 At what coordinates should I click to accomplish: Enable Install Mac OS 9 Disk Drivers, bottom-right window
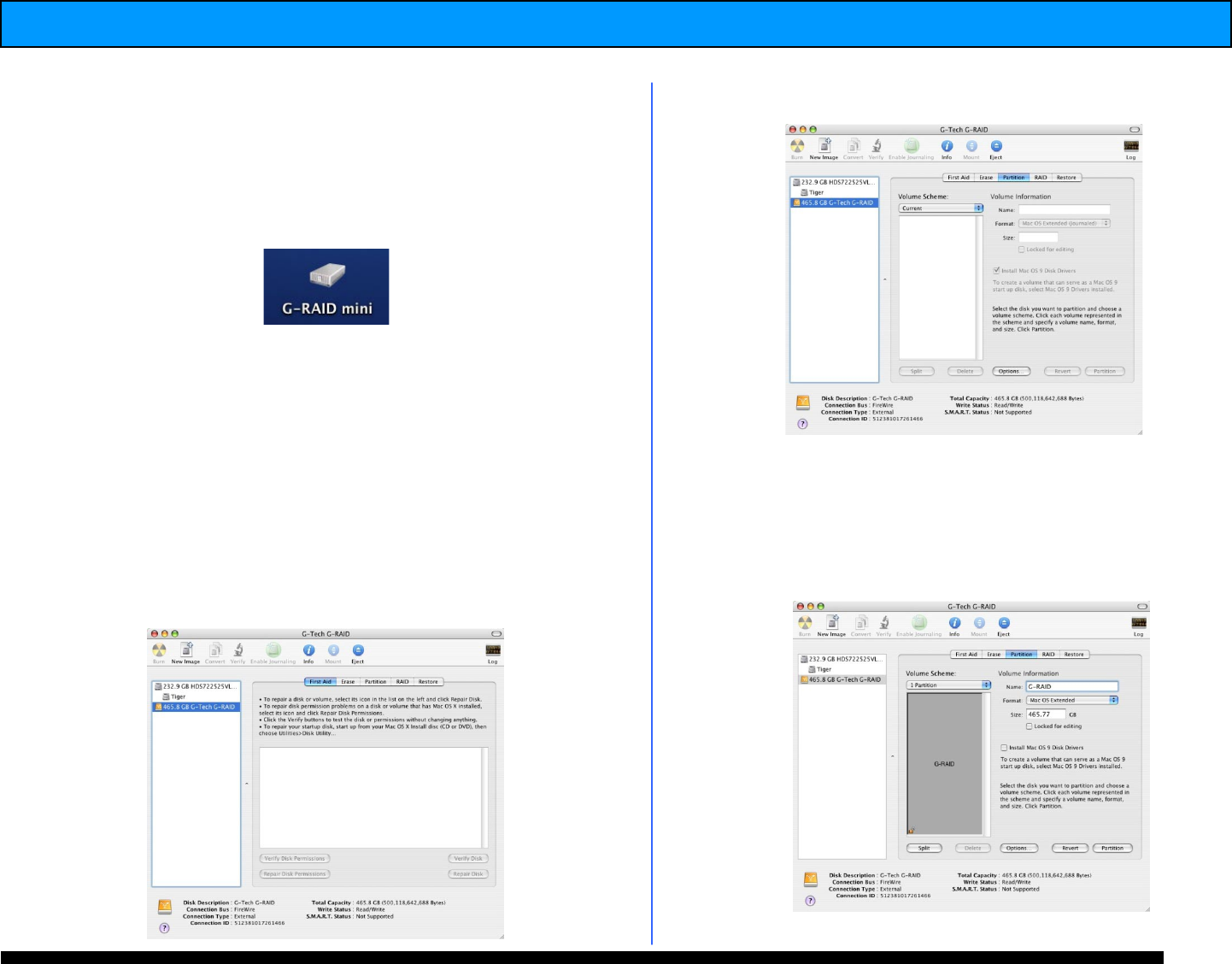pyautogui.click(x=1004, y=748)
